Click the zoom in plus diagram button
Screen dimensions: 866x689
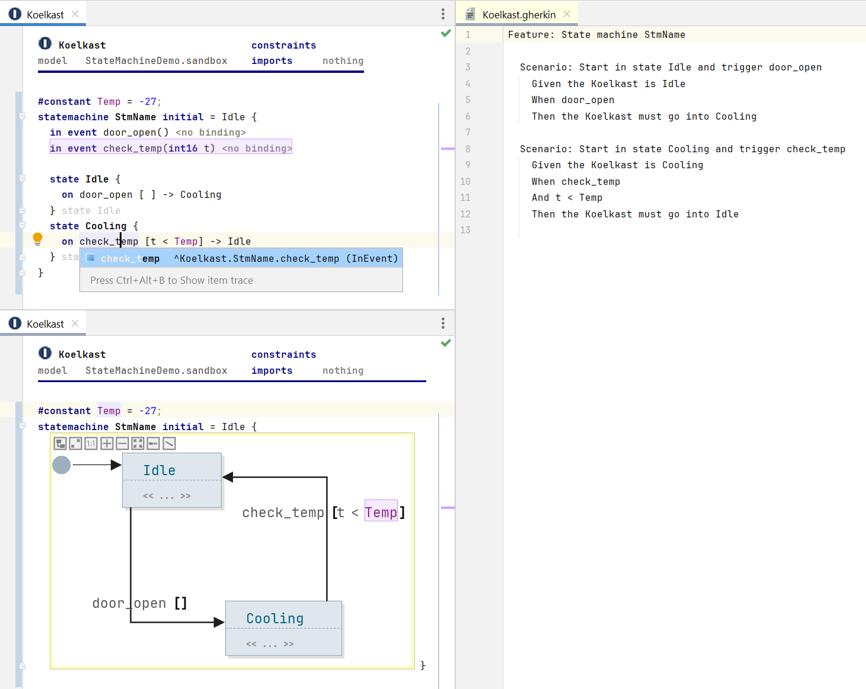(107, 443)
